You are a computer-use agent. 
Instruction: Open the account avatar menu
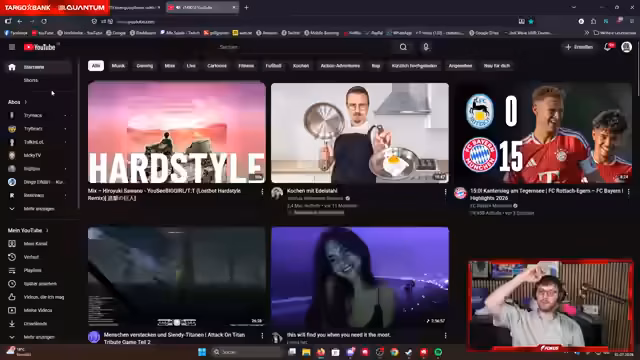pyautogui.click(x=627, y=47)
